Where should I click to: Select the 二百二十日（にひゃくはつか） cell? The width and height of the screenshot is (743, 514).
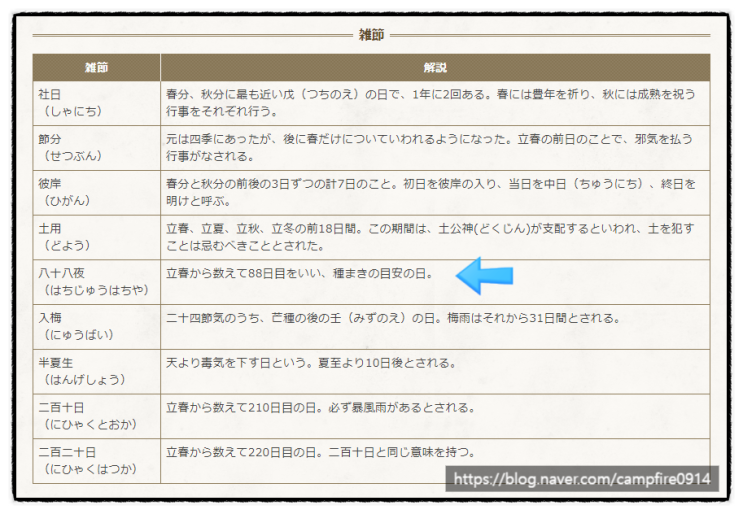pyautogui.click(x=97, y=461)
